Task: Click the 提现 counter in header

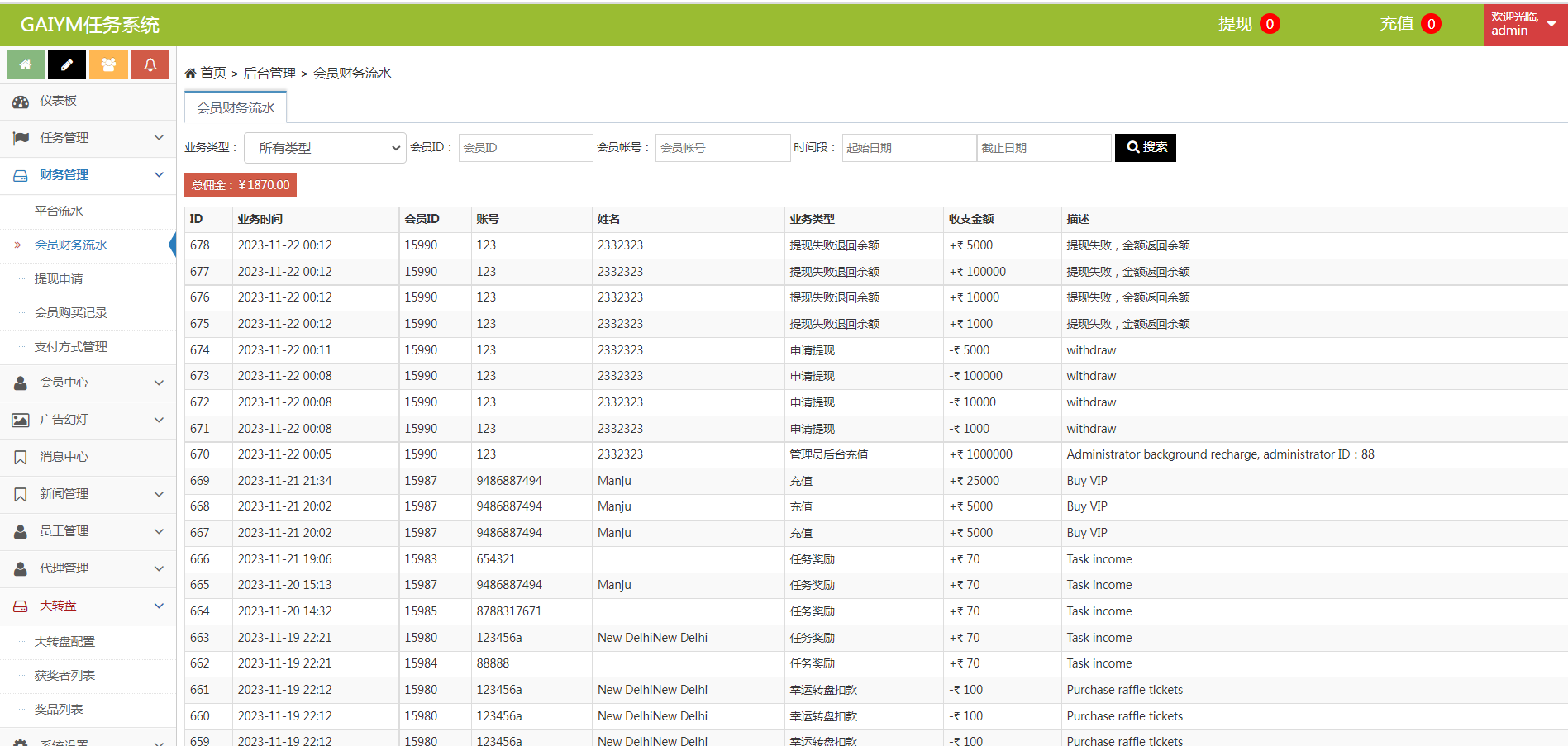Action: [1247, 24]
